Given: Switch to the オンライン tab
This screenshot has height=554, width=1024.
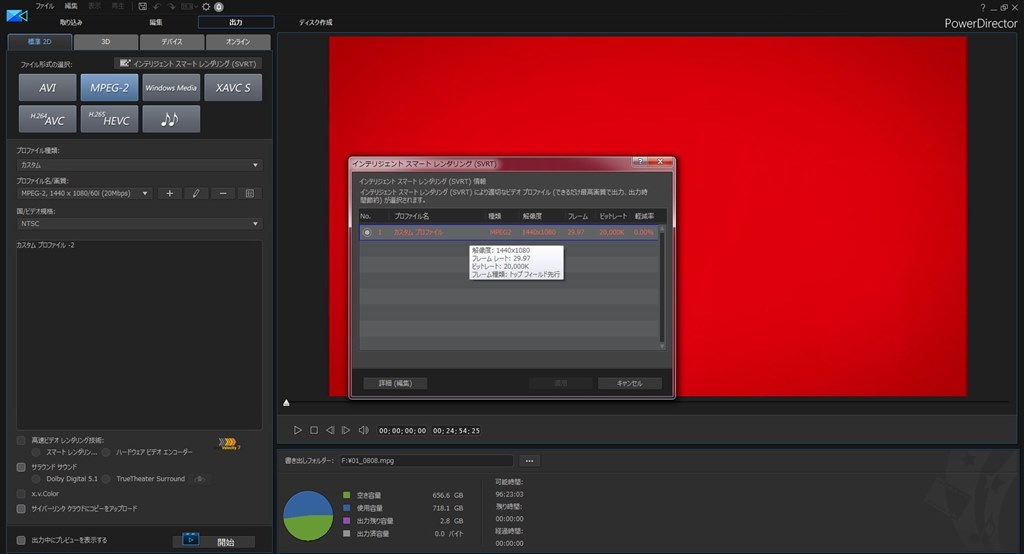Looking at the screenshot, I should (238, 42).
